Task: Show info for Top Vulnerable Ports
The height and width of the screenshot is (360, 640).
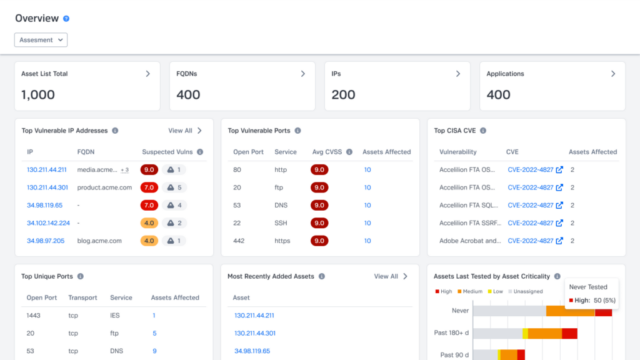Action: pos(298,131)
